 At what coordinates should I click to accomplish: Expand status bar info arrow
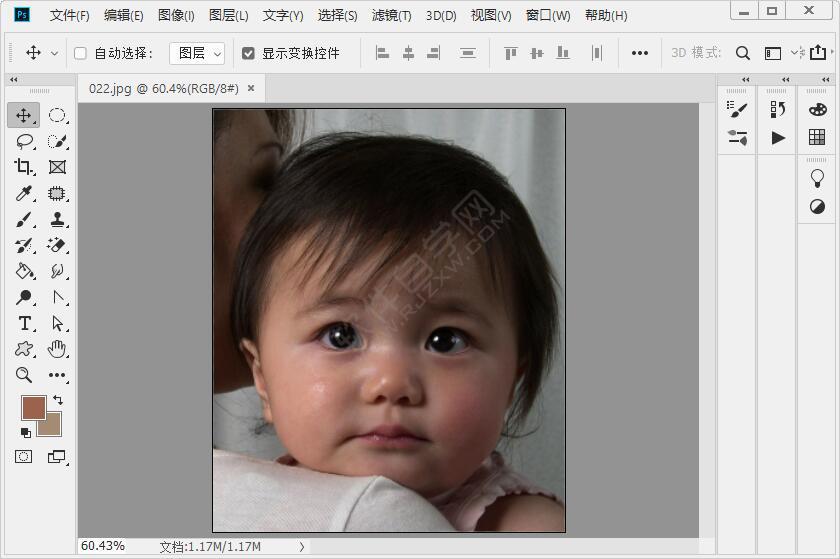[x=302, y=547]
